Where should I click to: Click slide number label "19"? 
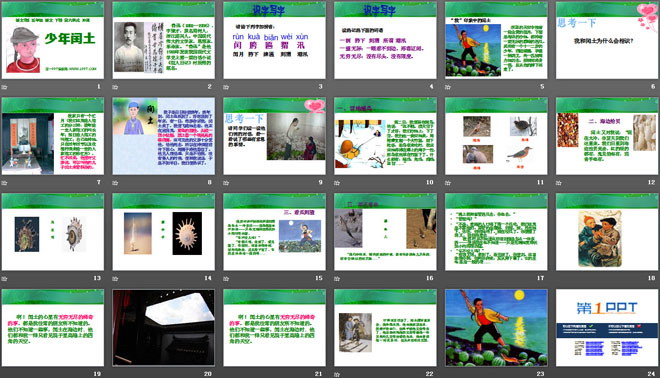click(97, 373)
